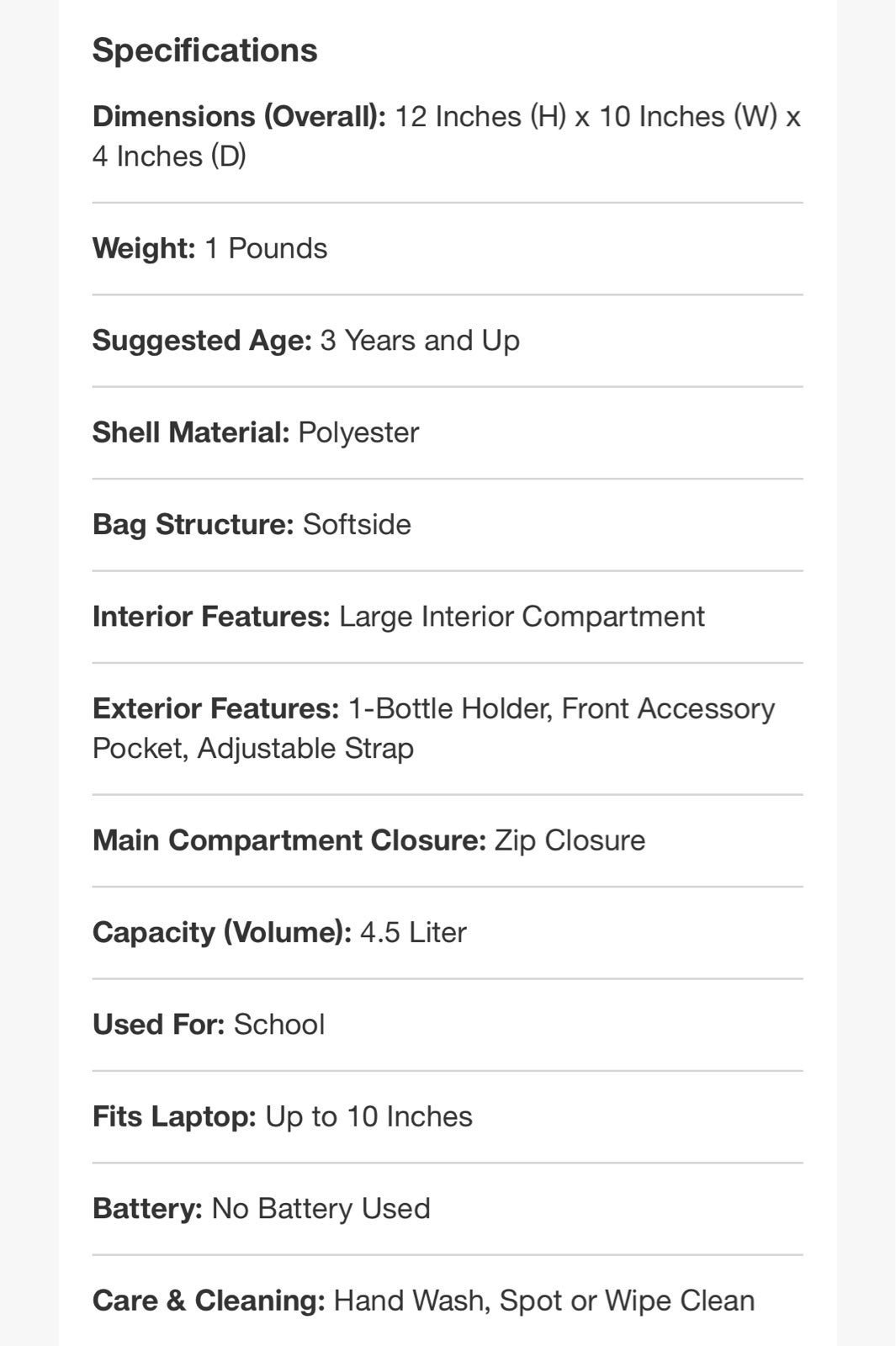Tap the Weight 1 Pounds row
This screenshot has width=896, height=1346.
click(x=448, y=248)
